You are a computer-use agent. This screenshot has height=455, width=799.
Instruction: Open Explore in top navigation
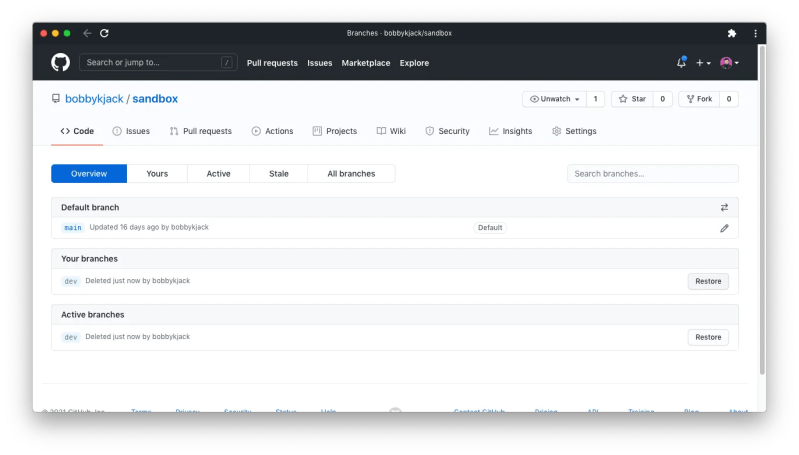coord(414,63)
